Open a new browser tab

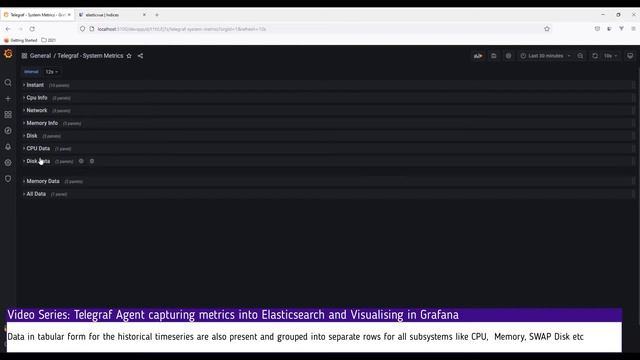(157, 15)
